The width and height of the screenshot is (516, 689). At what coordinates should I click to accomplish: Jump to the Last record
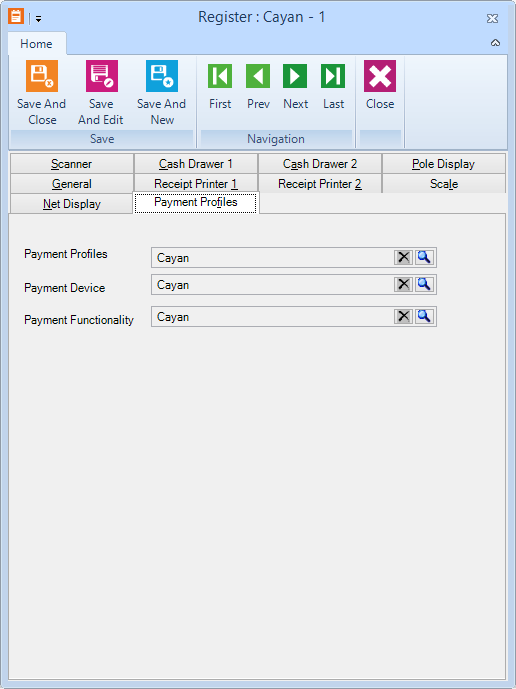click(x=333, y=76)
